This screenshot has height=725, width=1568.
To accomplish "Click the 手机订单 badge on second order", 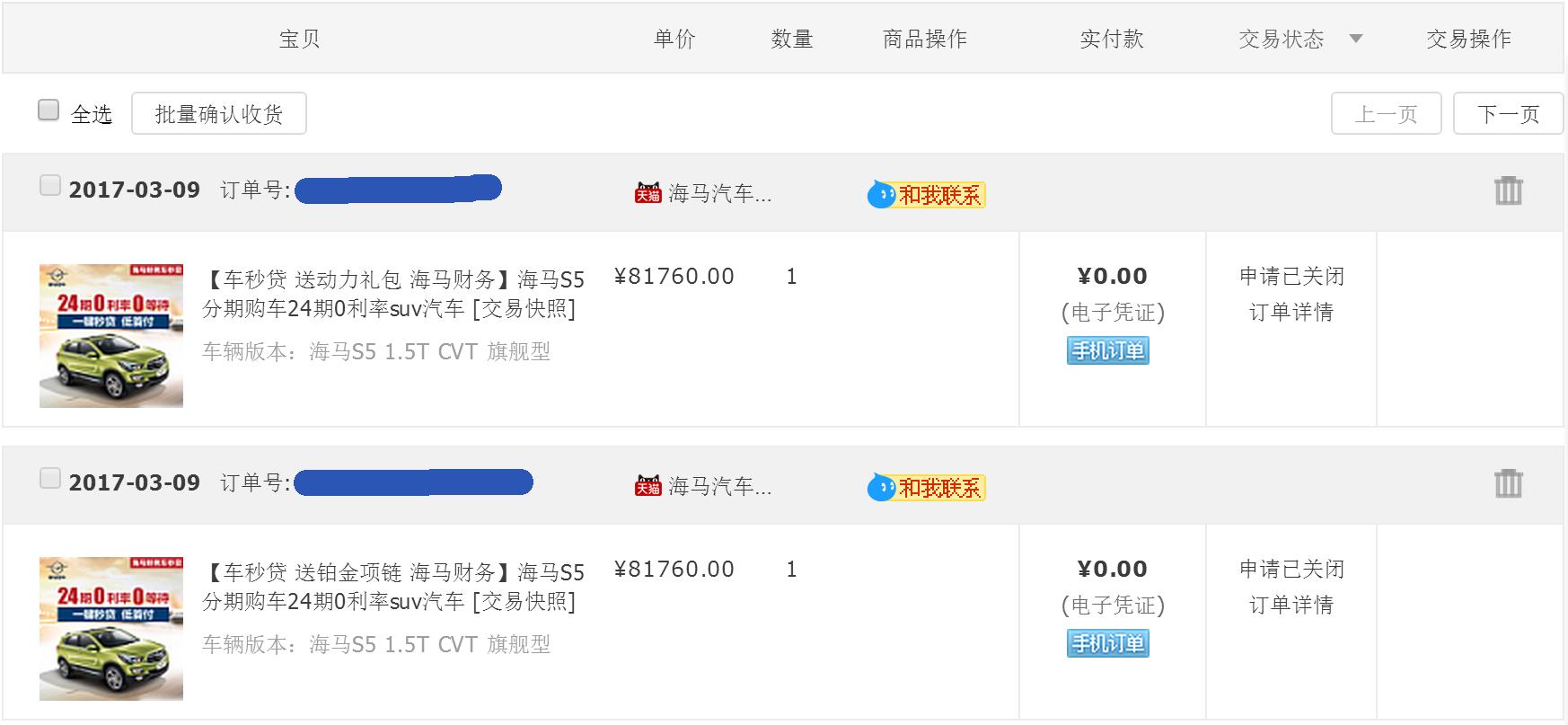I will click(x=1108, y=644).
